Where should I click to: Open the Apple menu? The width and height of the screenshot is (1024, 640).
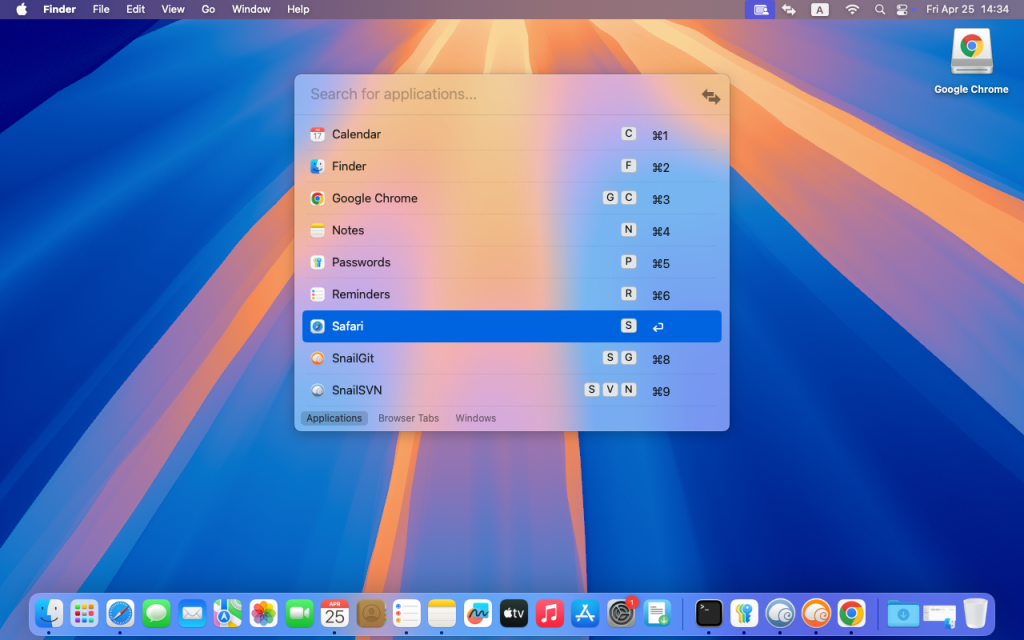[22, 9]
